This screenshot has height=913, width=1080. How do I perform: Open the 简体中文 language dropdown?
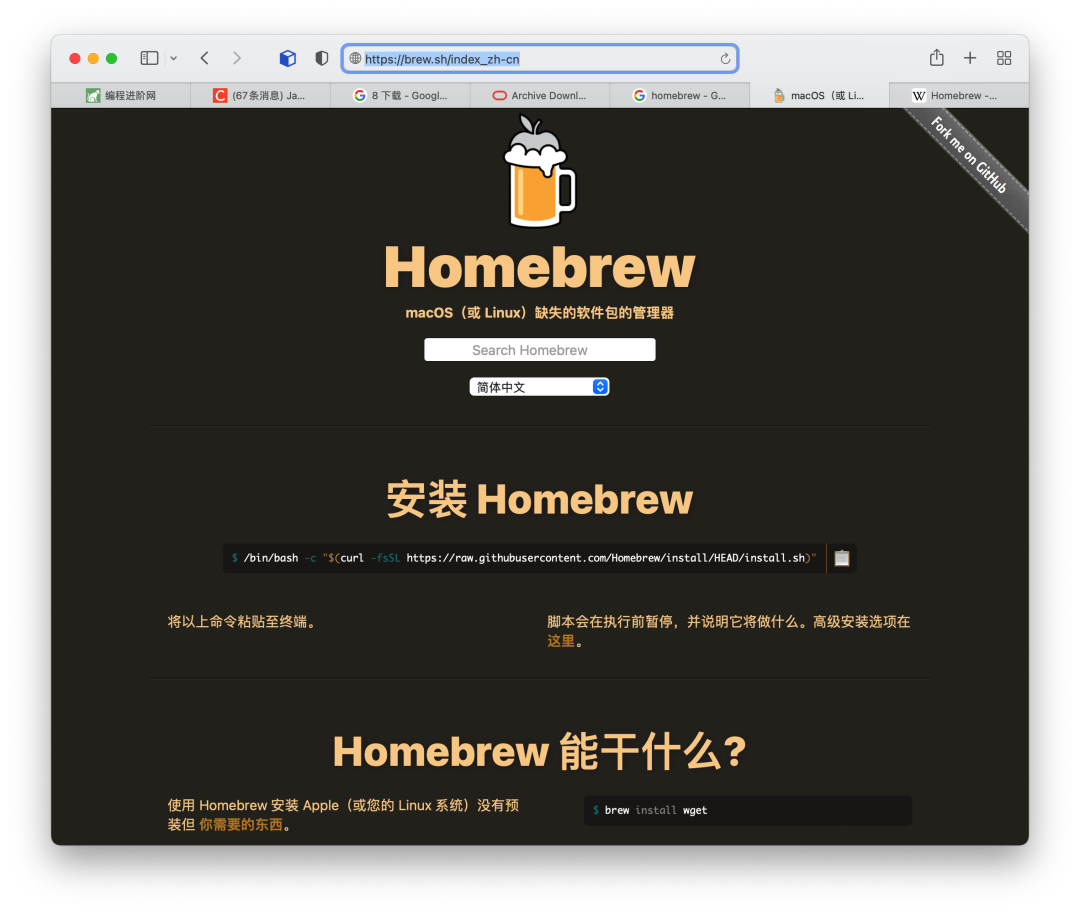pos(539,387)
